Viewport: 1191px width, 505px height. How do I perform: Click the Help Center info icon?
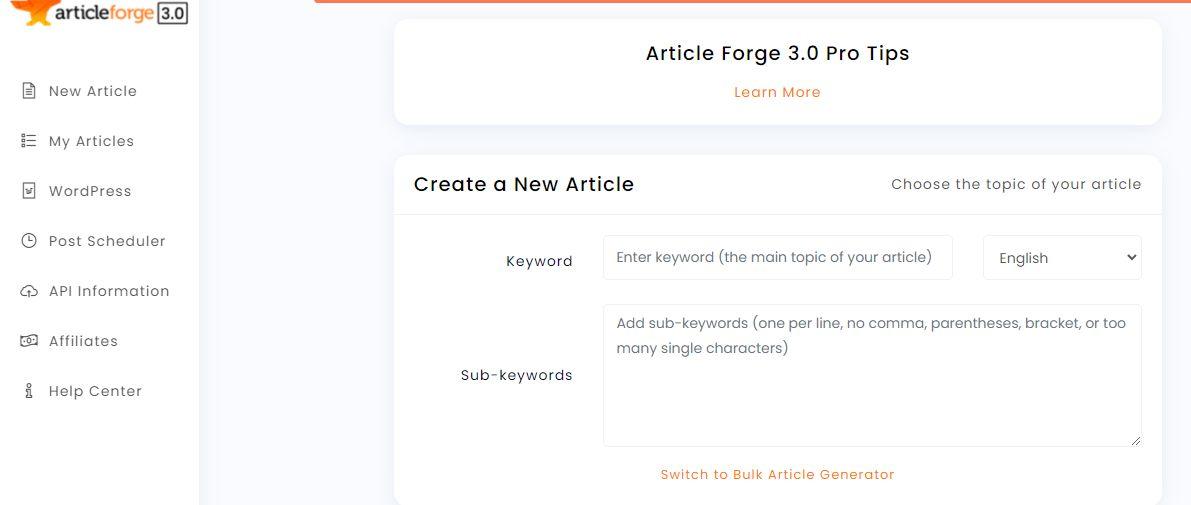(29, 391)
